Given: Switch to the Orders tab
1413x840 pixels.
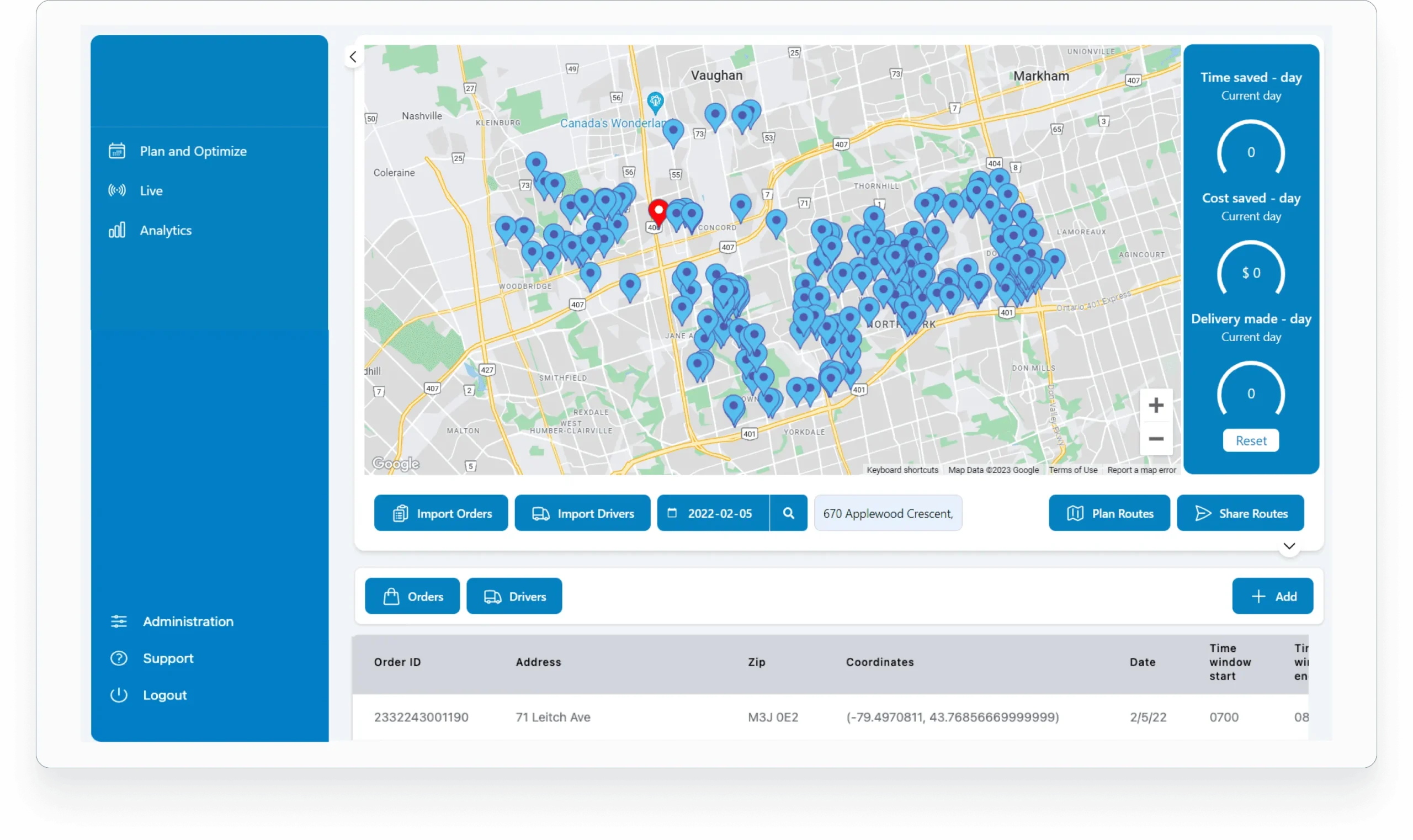Looking at the screenshot, I should (x=412, y=596).
